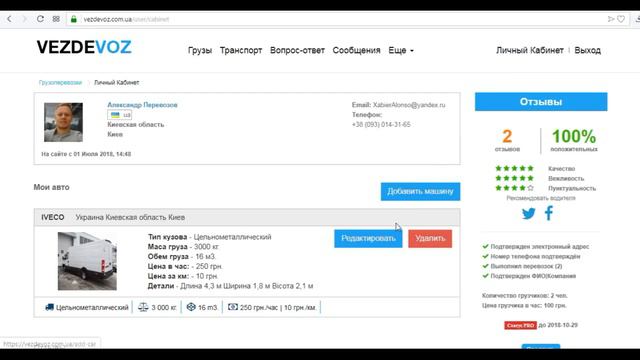Reload the page with the refresh icon
The height and width of the screenshot is (360, 640).
pyautogui.click(x=40, y=19)
